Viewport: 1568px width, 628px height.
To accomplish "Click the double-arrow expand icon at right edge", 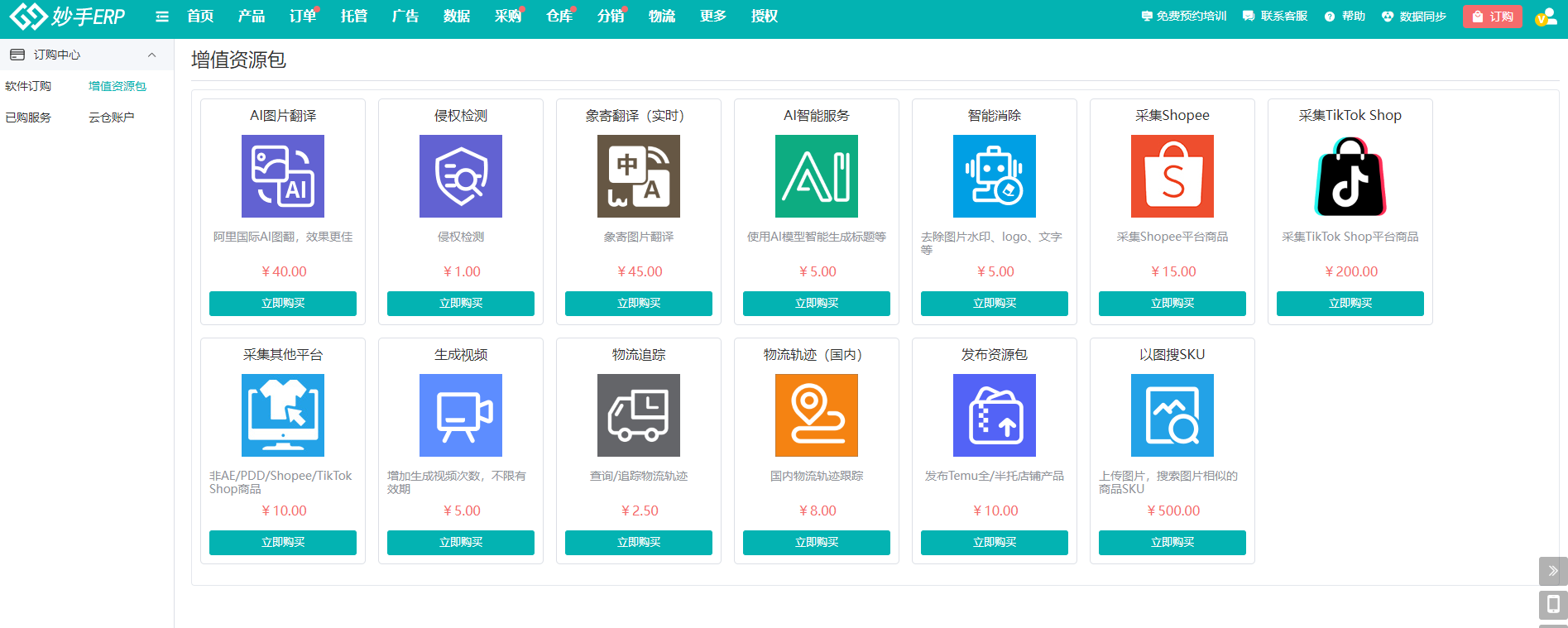I will [x=1553, y=571].
